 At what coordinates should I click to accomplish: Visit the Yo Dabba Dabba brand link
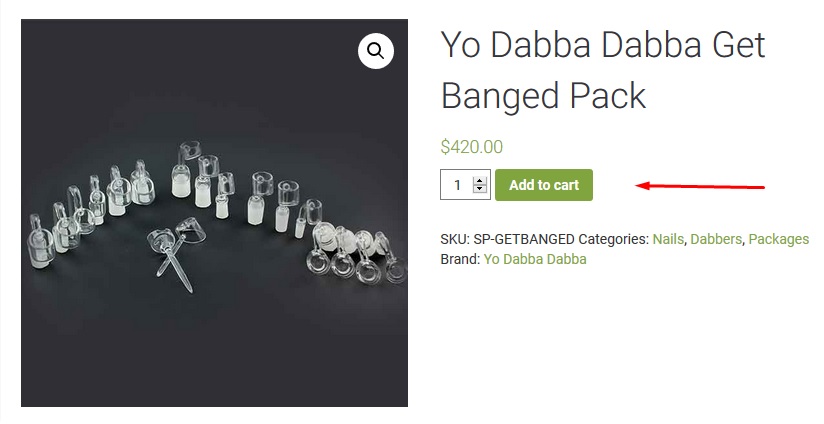pos(535,259)
